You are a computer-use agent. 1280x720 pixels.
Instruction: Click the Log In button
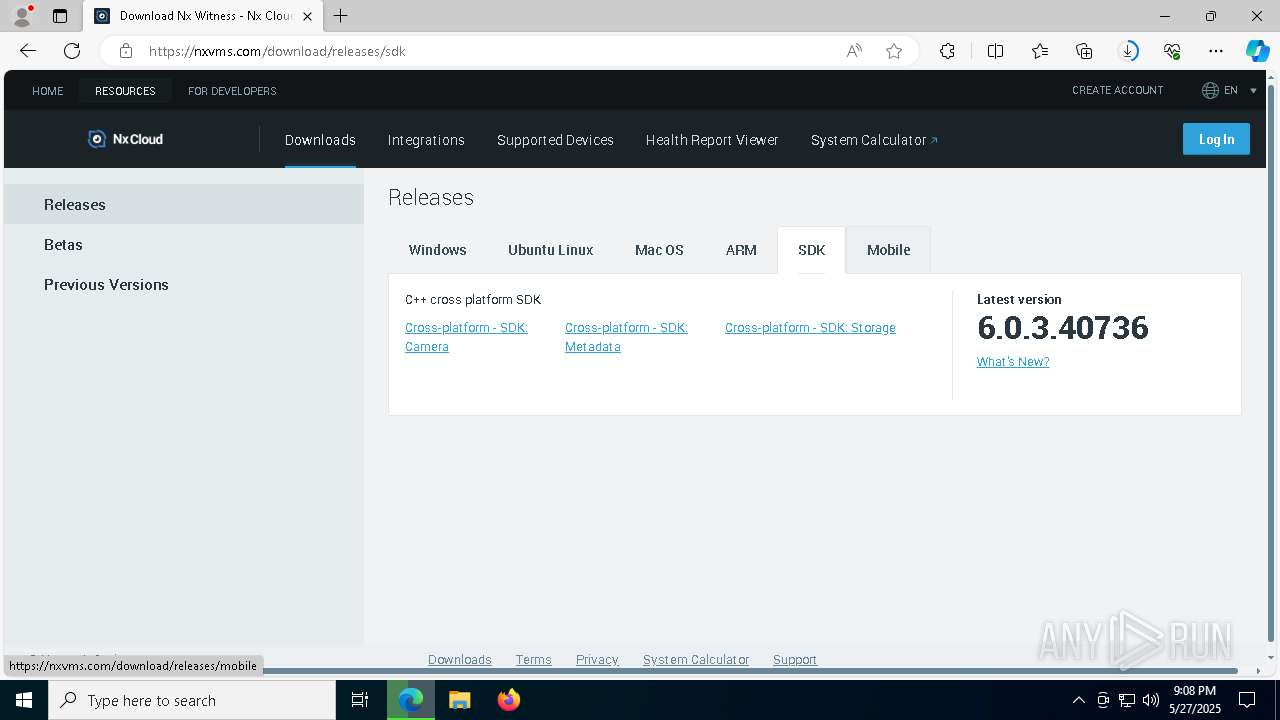tap(1216, 139)
